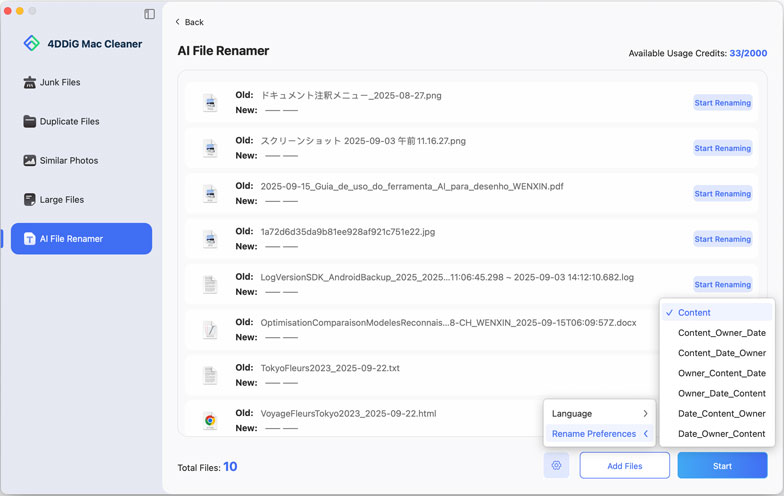Viewport: 784px width, 496px height.
Task: Select Content_Date_Owner from the menu
Action: [x=721, y=353]
